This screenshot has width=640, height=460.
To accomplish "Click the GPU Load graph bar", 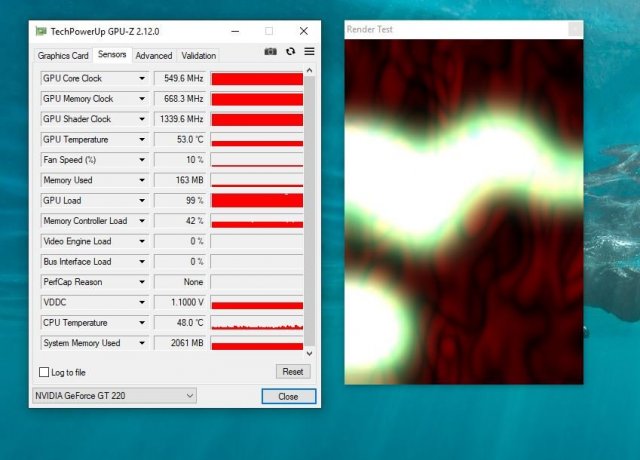I will (x=257, y=201).
